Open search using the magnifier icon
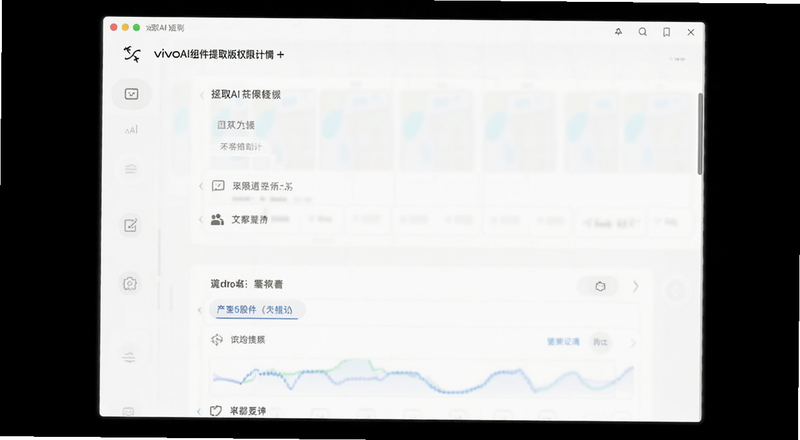 pyautogui.click(x=643, y=32)
